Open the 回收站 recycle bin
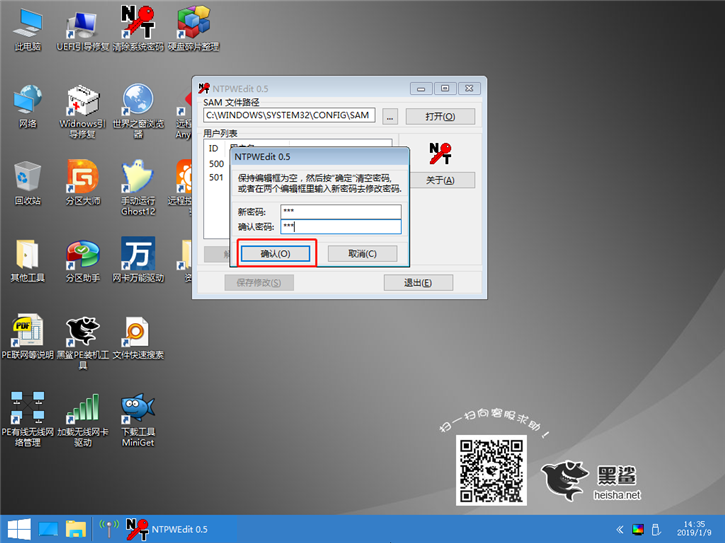The width and height of the screenshot is (725, 543). (28, 178)
